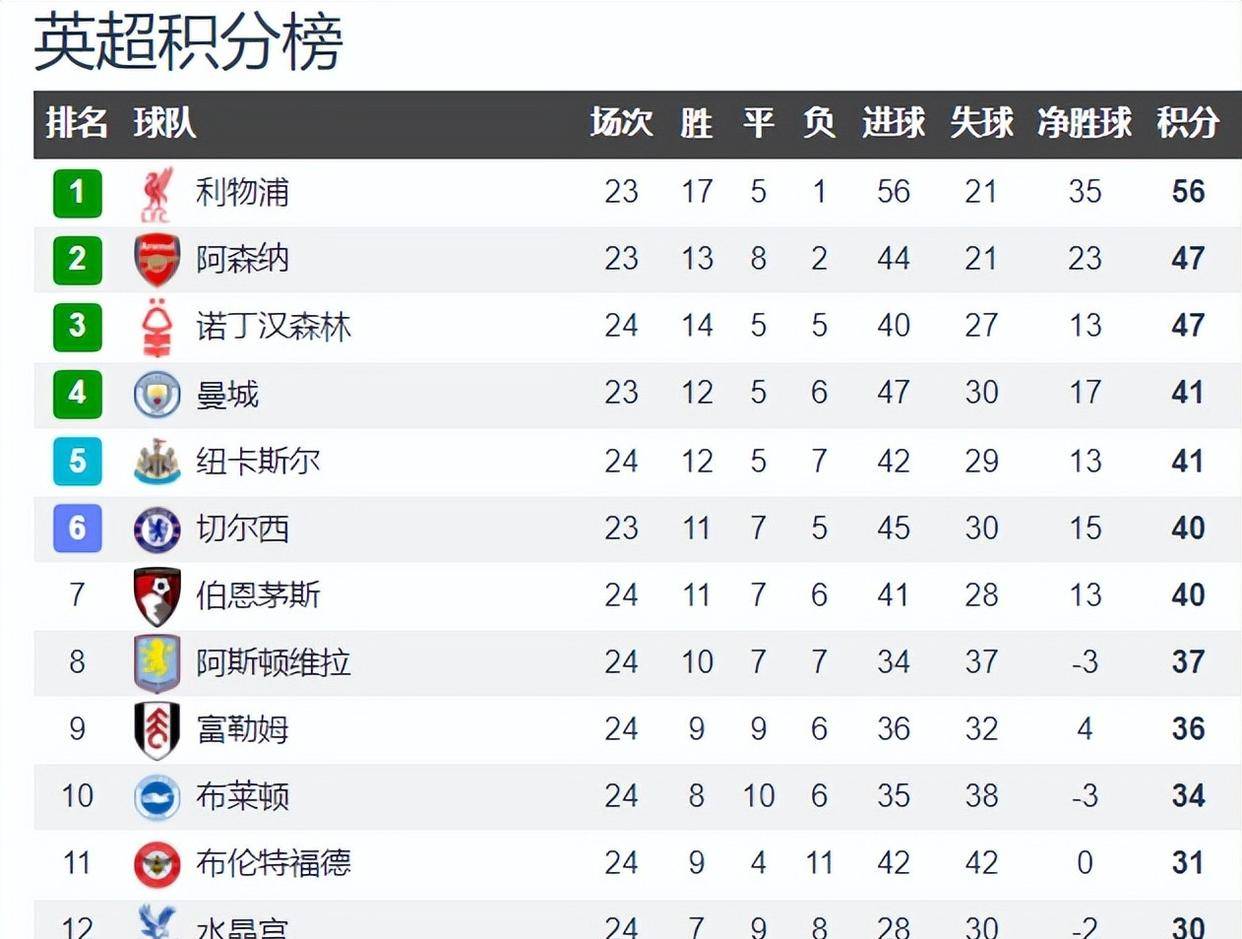Click the Newcastle United crest

pyautogui.click(x=157, y=461)
